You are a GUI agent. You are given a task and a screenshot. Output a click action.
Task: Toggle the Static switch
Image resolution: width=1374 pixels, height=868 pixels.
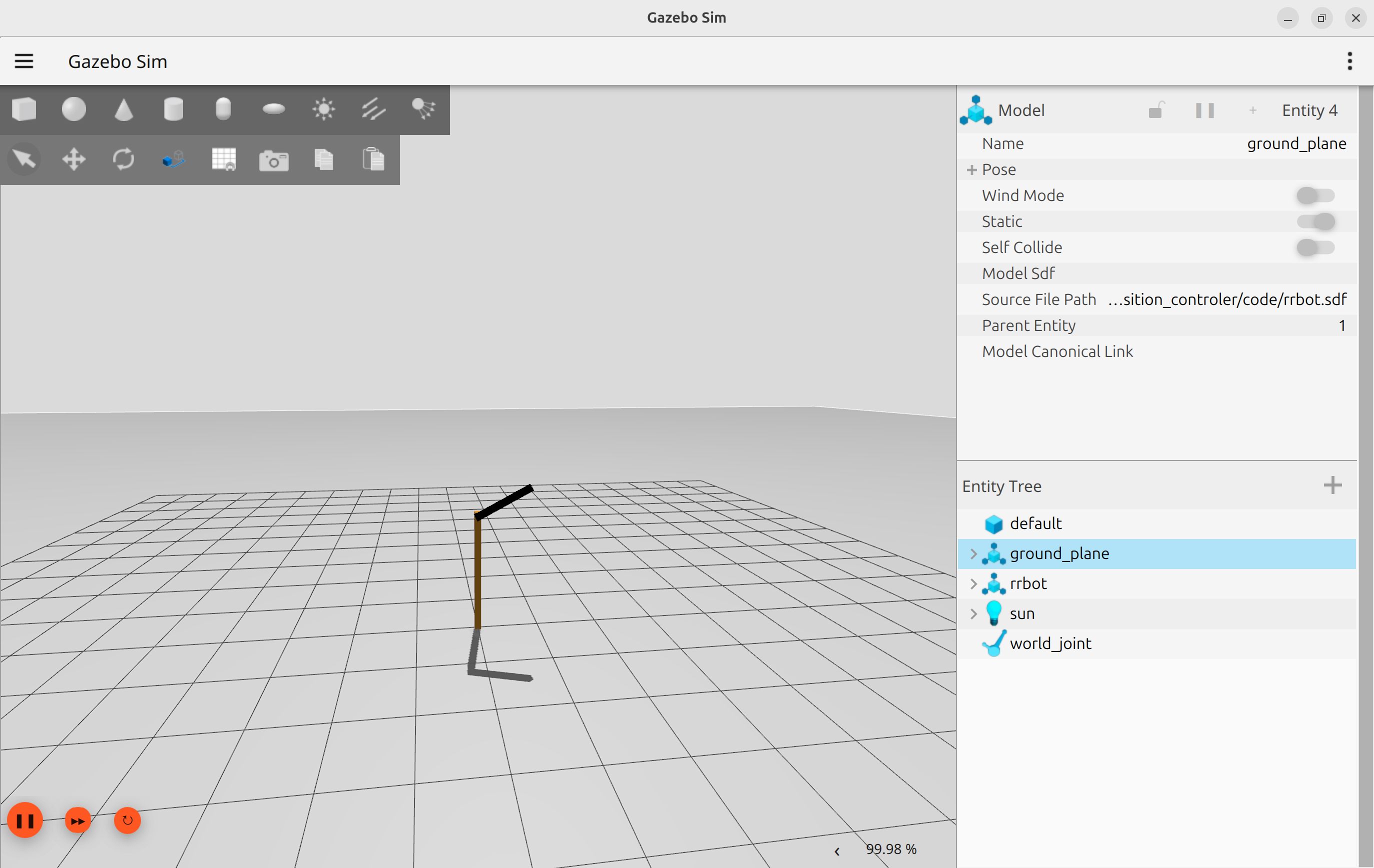click(x=1314, y=221)
